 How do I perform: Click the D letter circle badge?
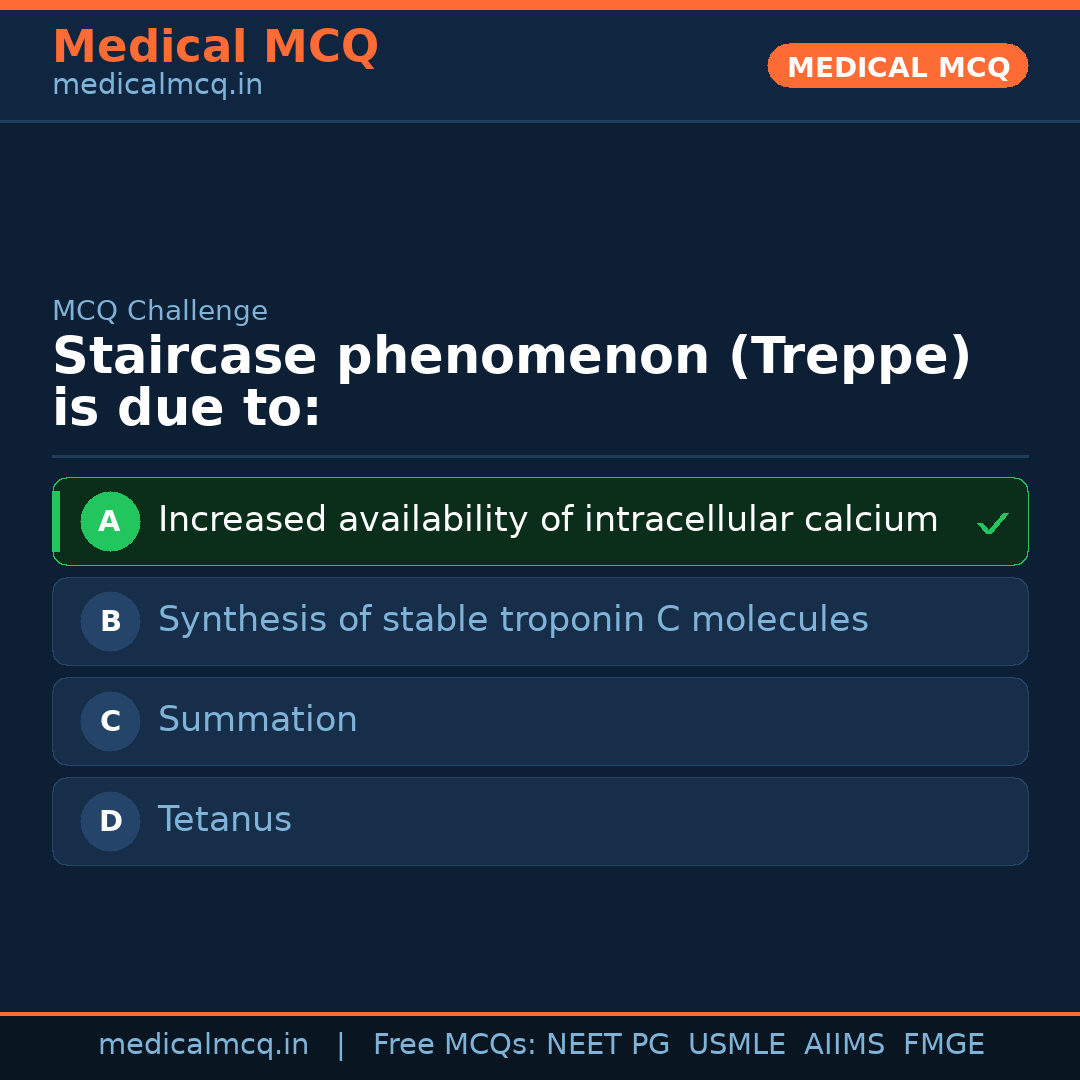pos(110,821)
